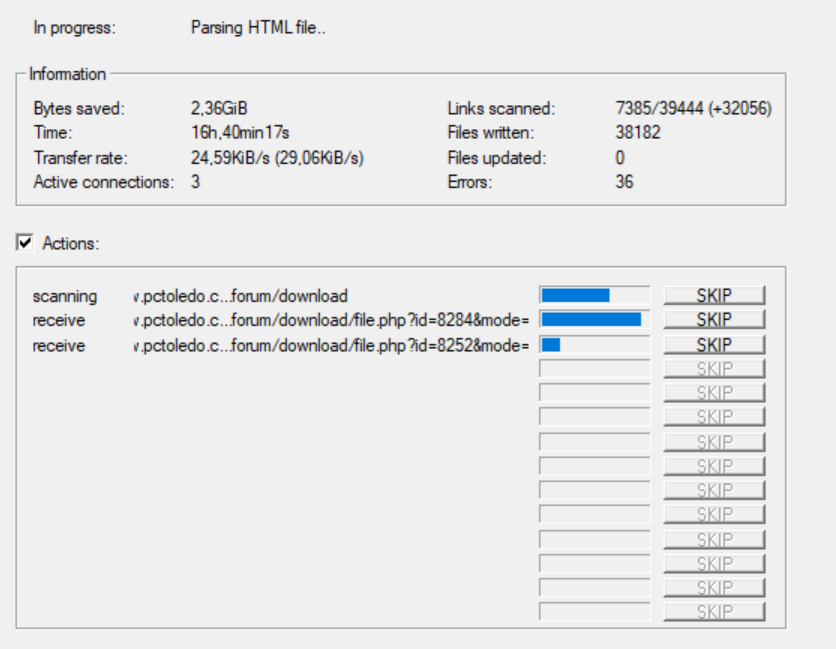Click the Active connections count
836x649 pixels.
click(x=195, y=182)
